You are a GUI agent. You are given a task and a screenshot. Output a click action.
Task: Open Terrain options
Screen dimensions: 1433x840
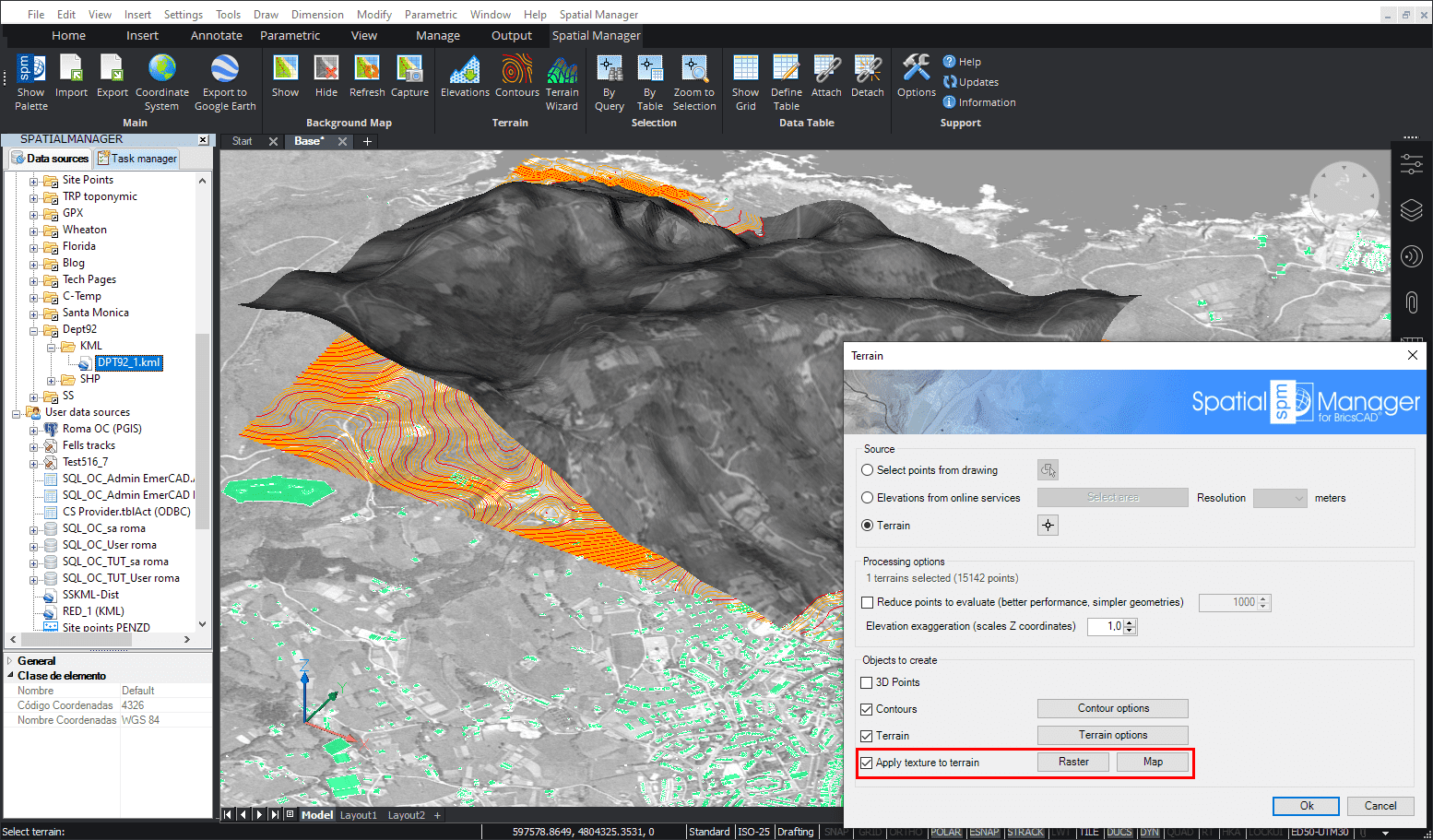1112,735
